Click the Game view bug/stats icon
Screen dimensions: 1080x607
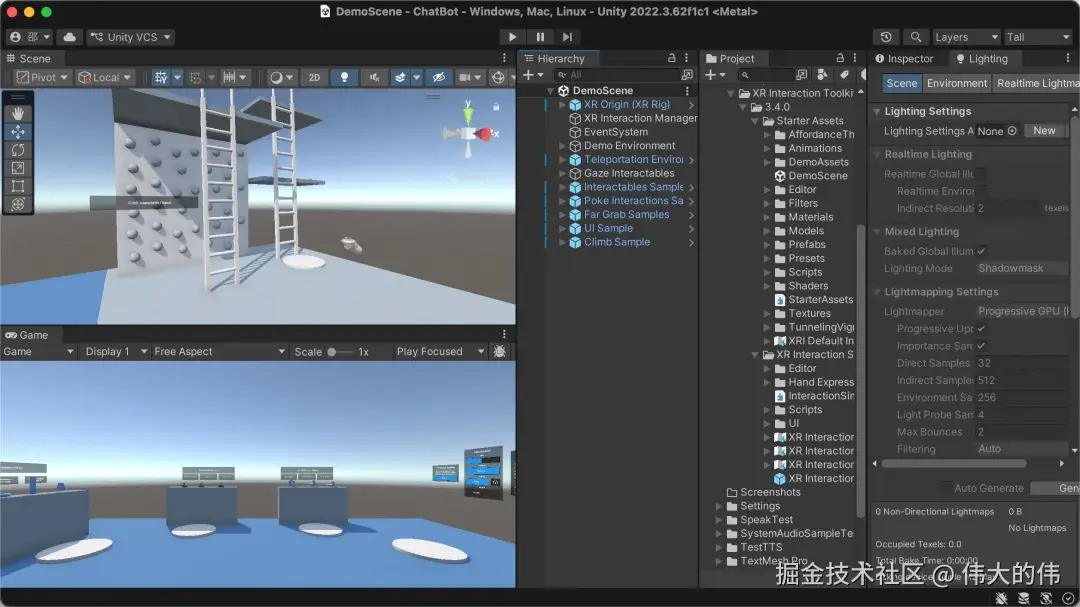click(x=500, y=351)
